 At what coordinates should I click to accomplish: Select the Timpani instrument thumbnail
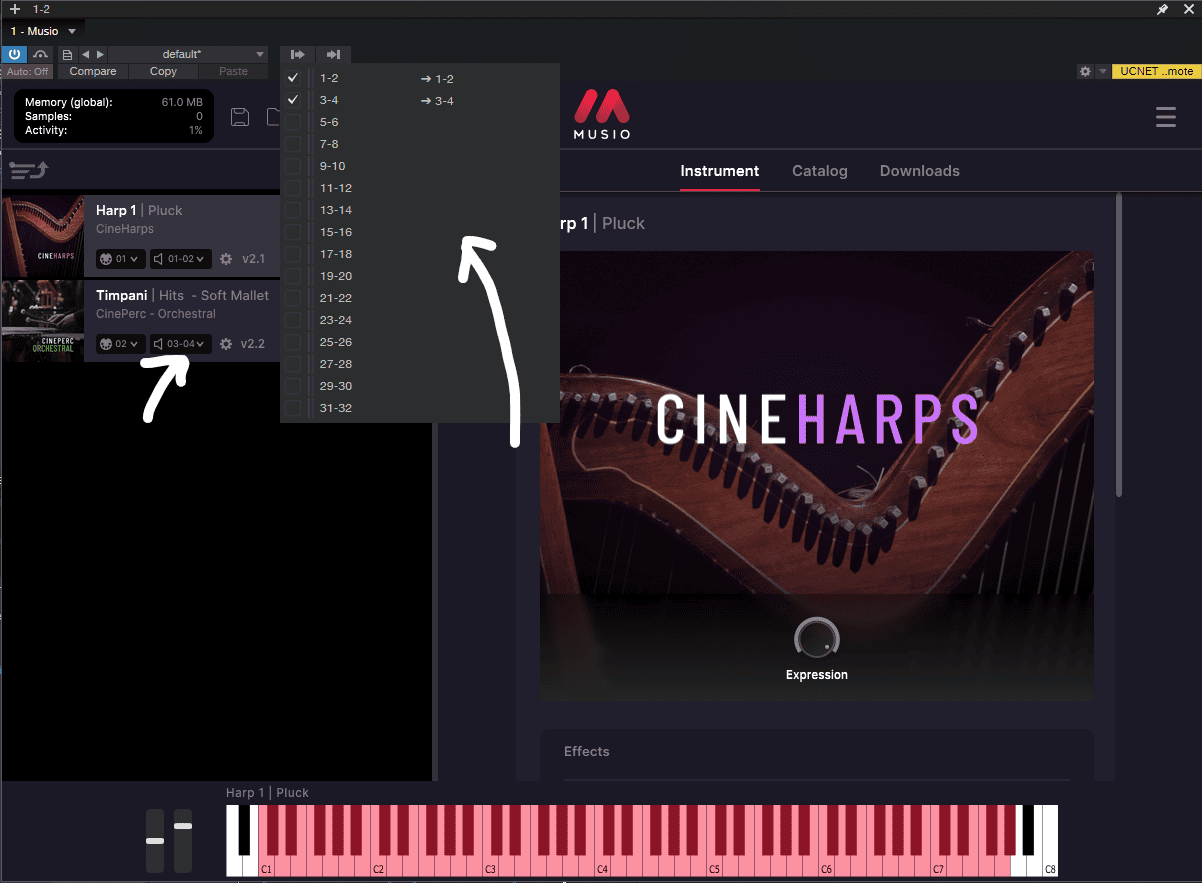point(43,321)
